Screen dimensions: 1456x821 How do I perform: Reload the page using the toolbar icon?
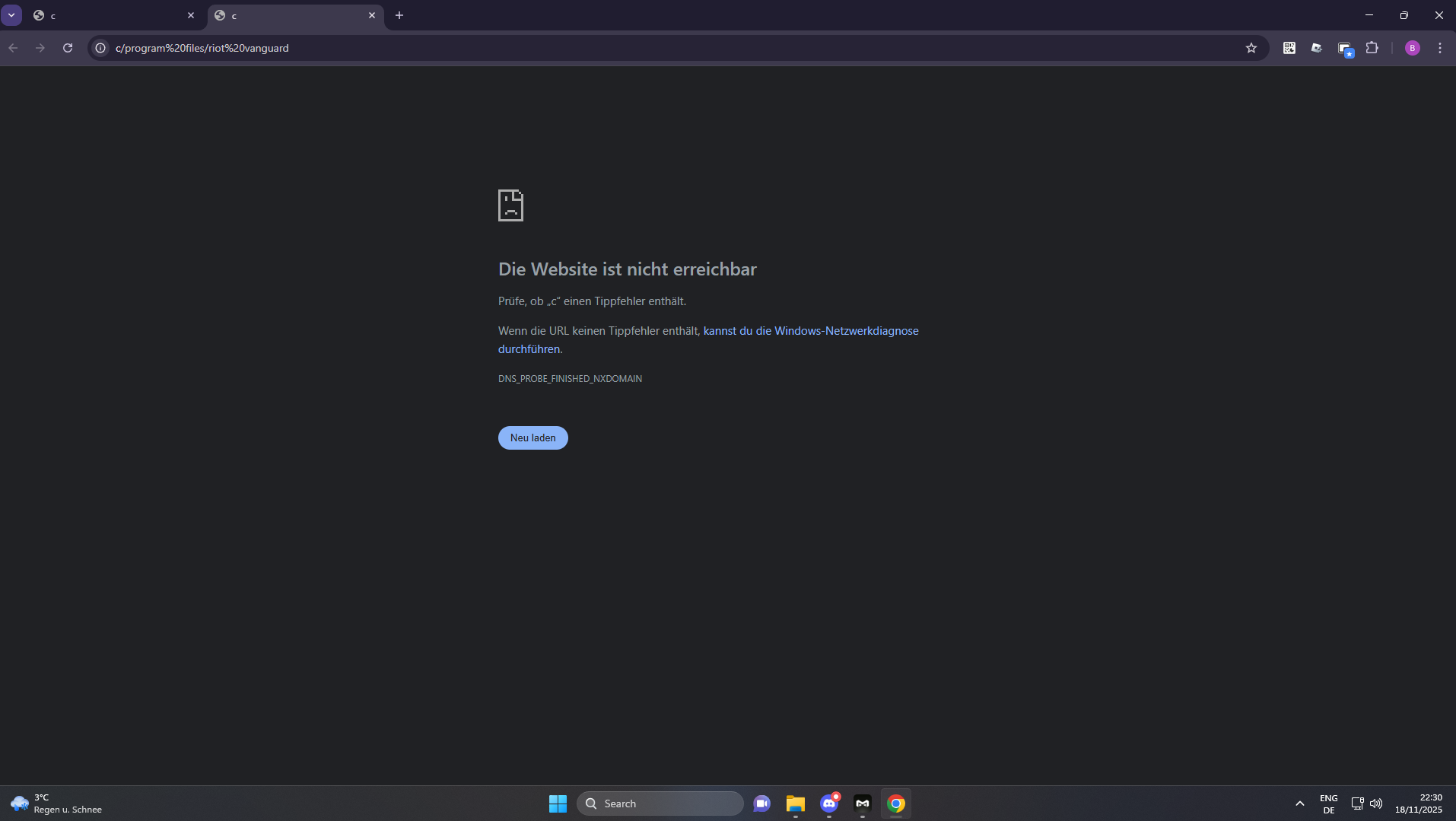pos(68,48)
